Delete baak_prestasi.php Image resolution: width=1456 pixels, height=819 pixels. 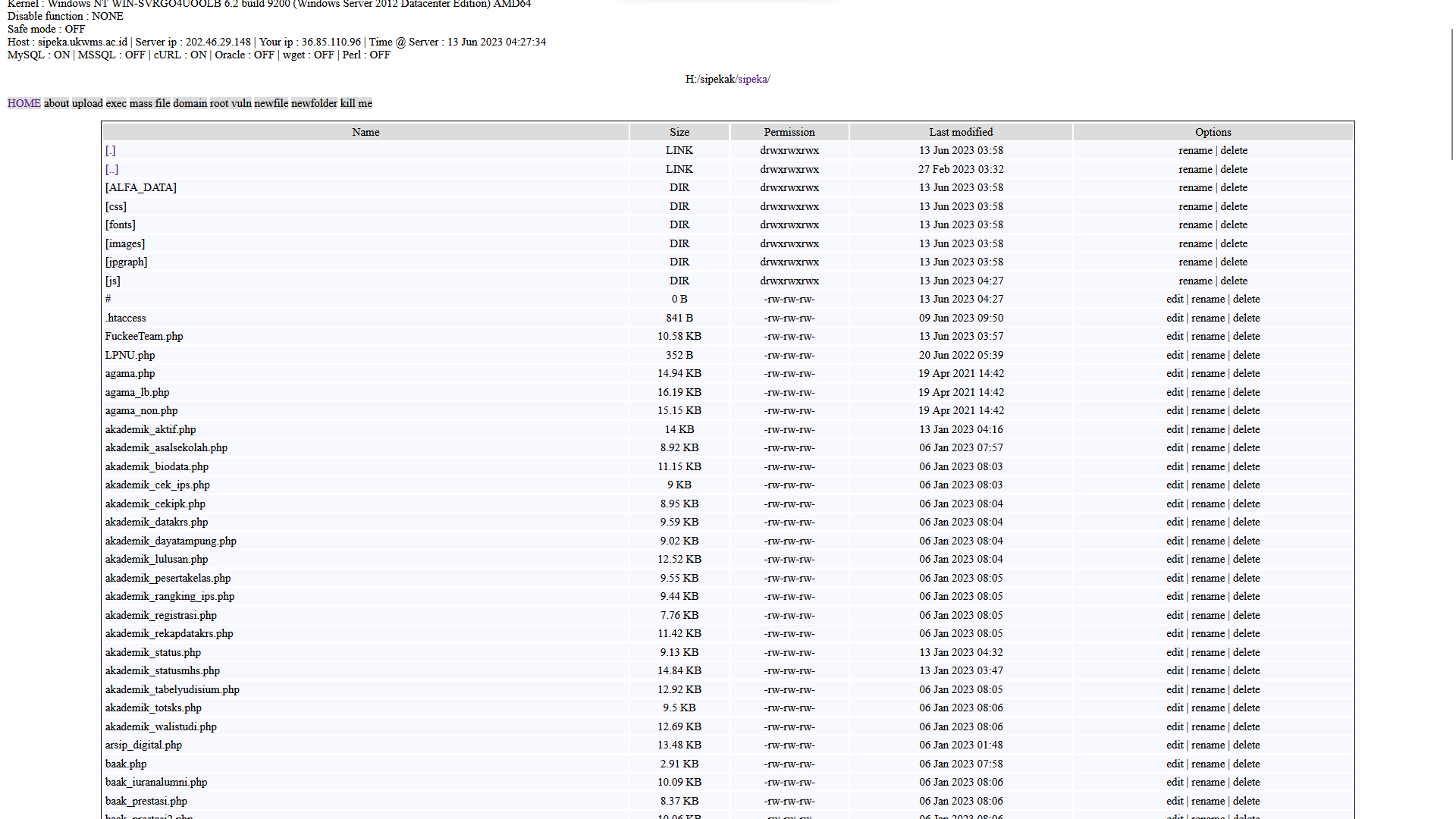[x=1247, y=801]
